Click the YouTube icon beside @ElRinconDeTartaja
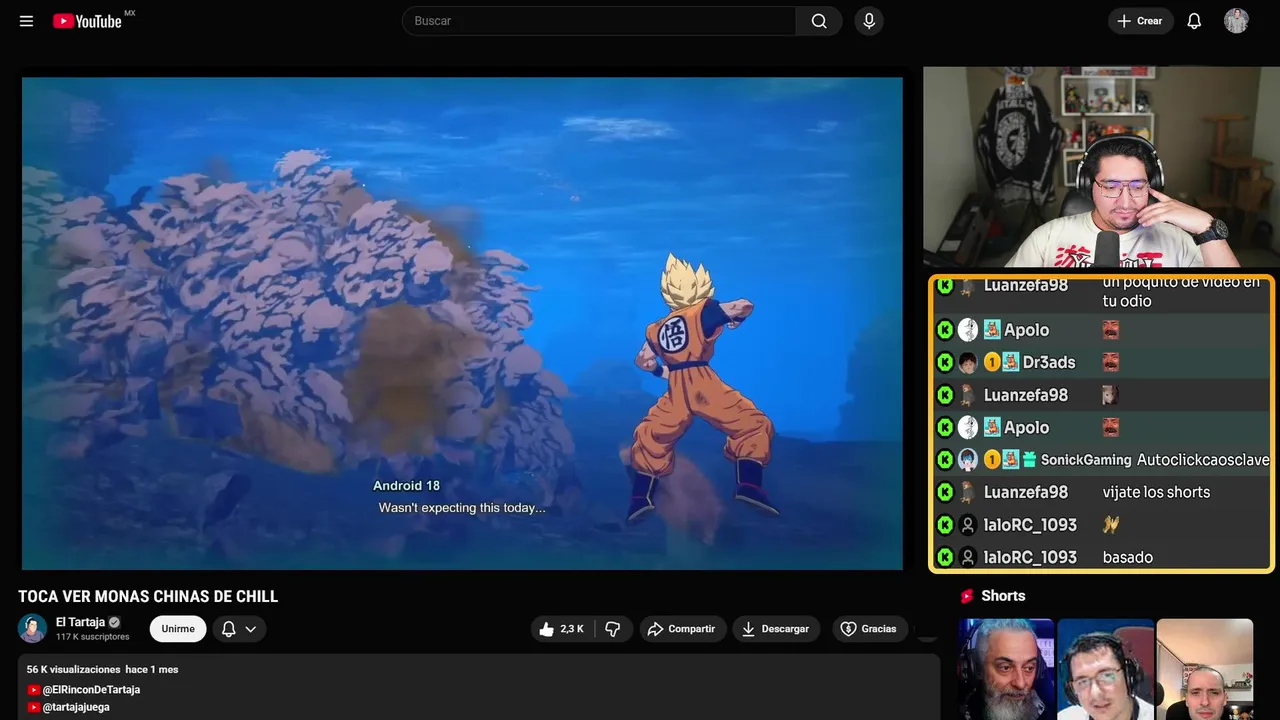 coord(34,690)
